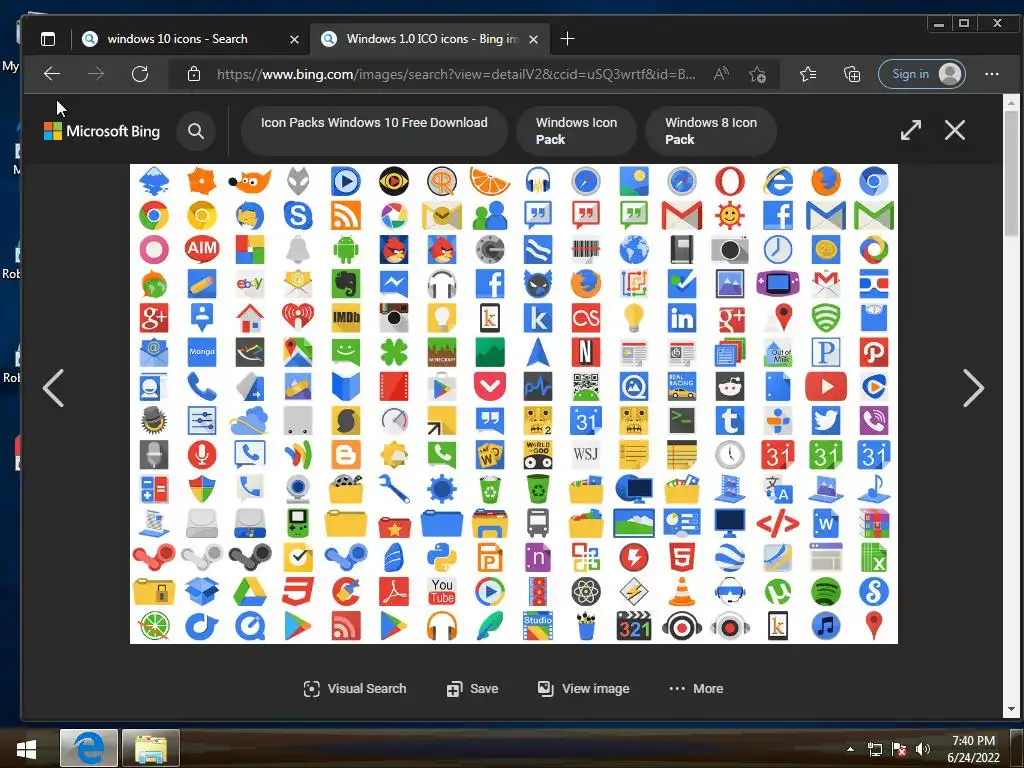Save the image to collection
Image resolution: width=1024 pixels, height=768 pixels.
[472, 688]
